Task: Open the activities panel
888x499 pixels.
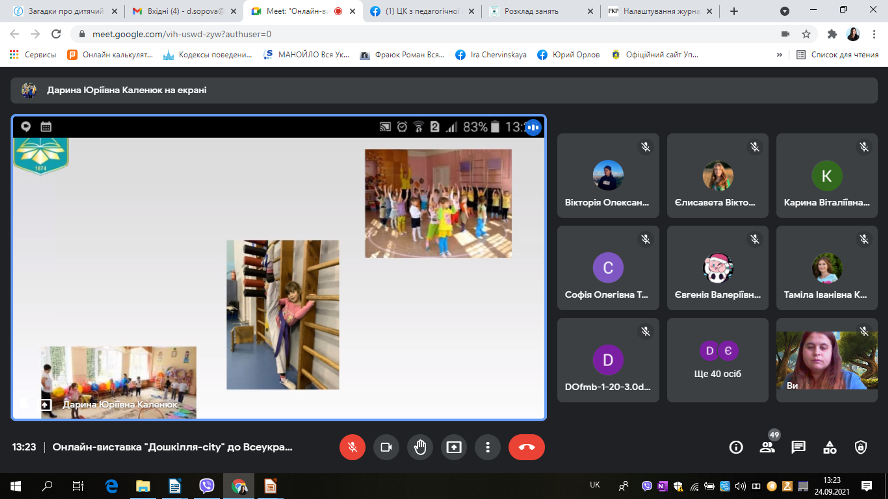Action: click(829, 447)
